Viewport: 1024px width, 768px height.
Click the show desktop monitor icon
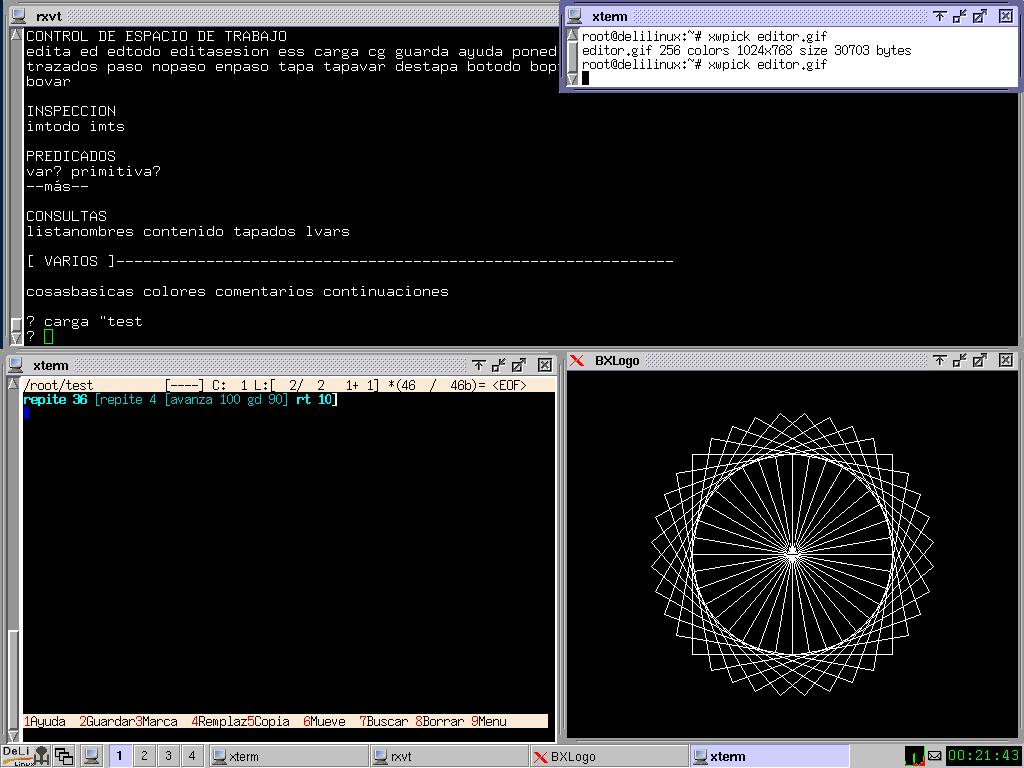point(91,756)
